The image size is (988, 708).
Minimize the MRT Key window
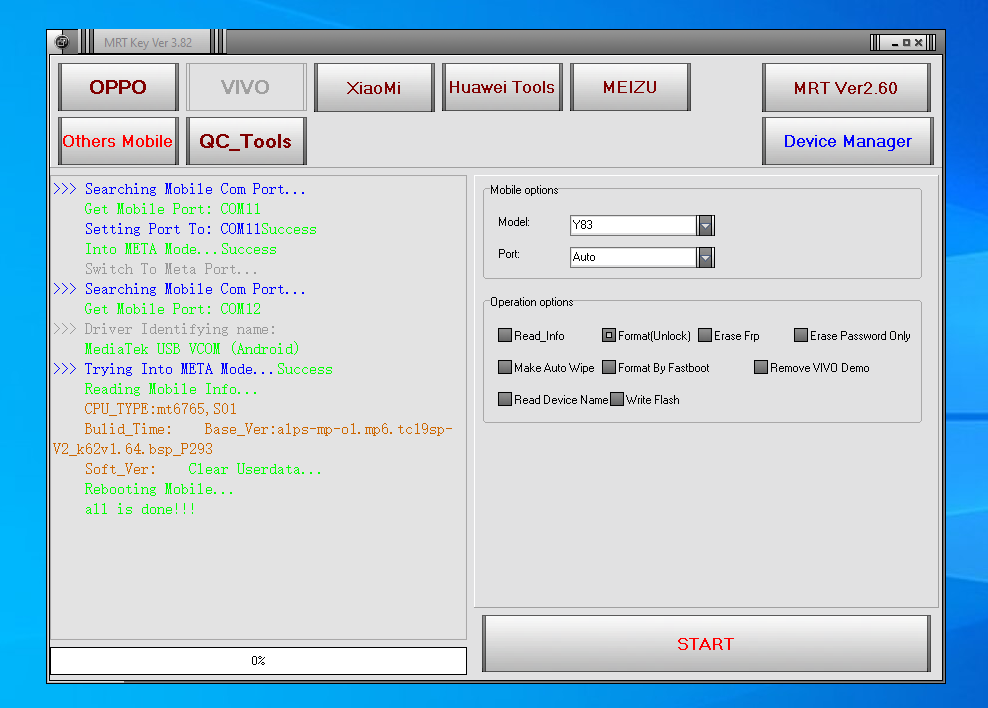(x=895, y=43)
